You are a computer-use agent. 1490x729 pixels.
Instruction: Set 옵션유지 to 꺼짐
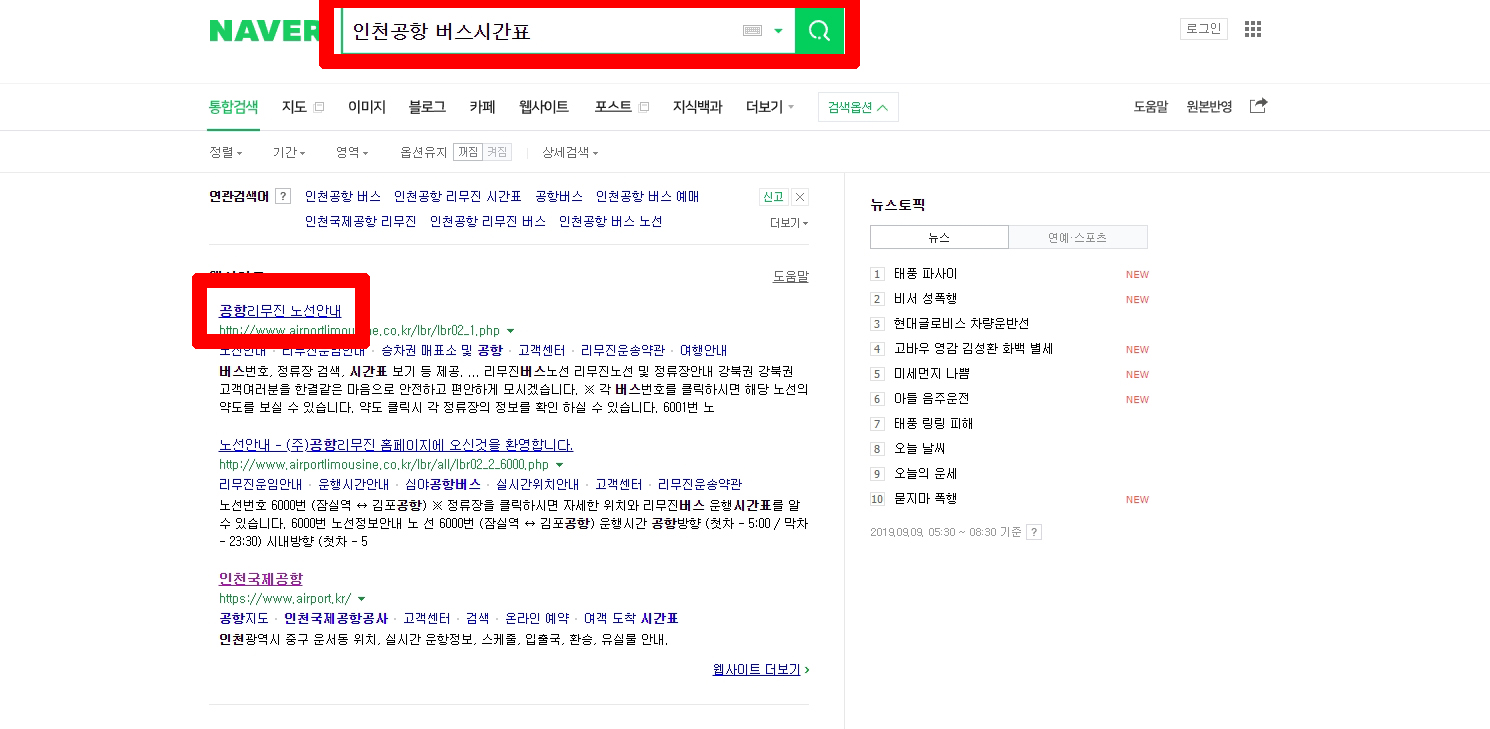(467, 152)
